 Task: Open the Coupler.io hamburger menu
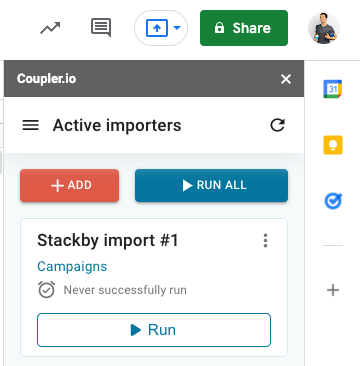(31, 125)
